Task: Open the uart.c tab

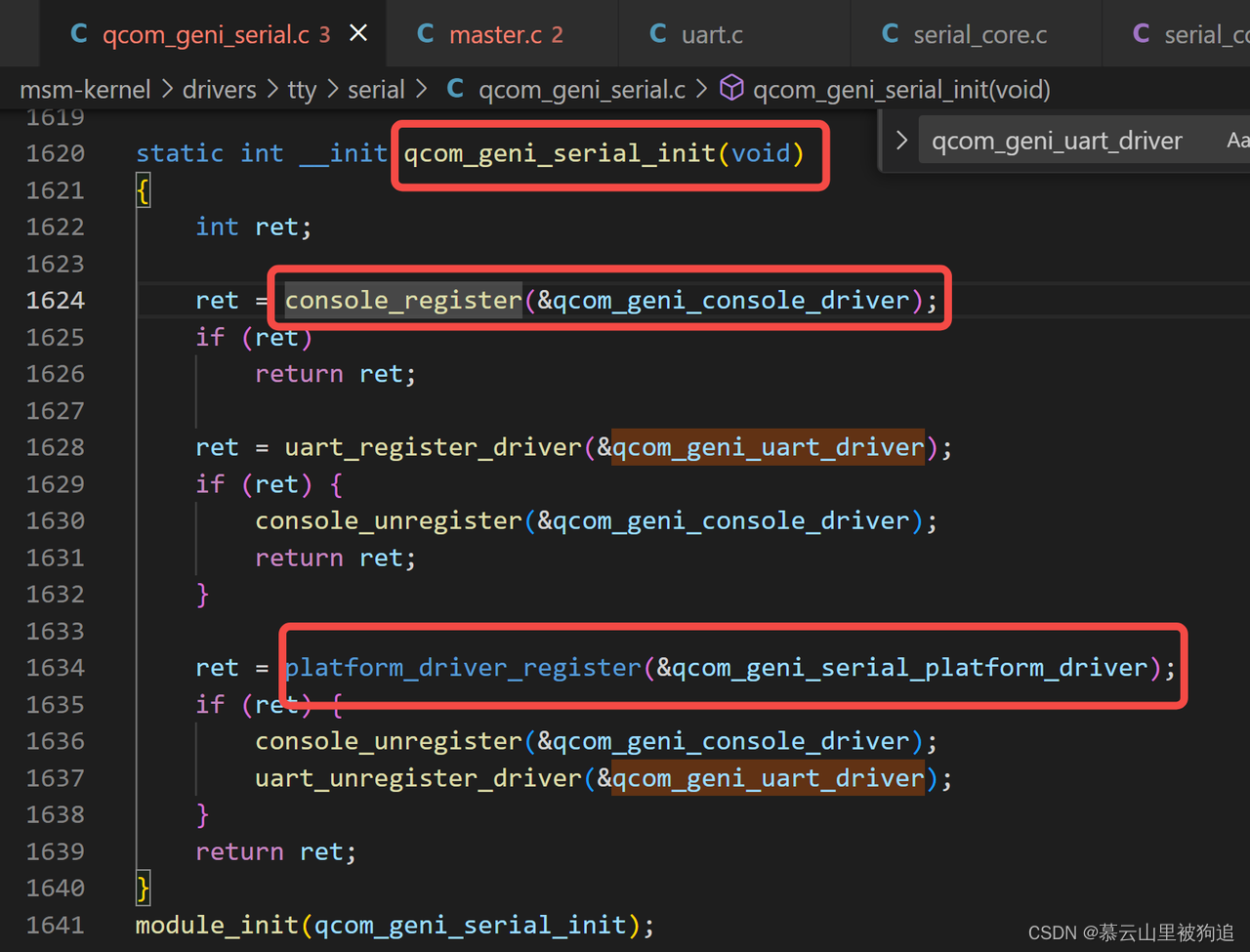Action: [733, 34]
